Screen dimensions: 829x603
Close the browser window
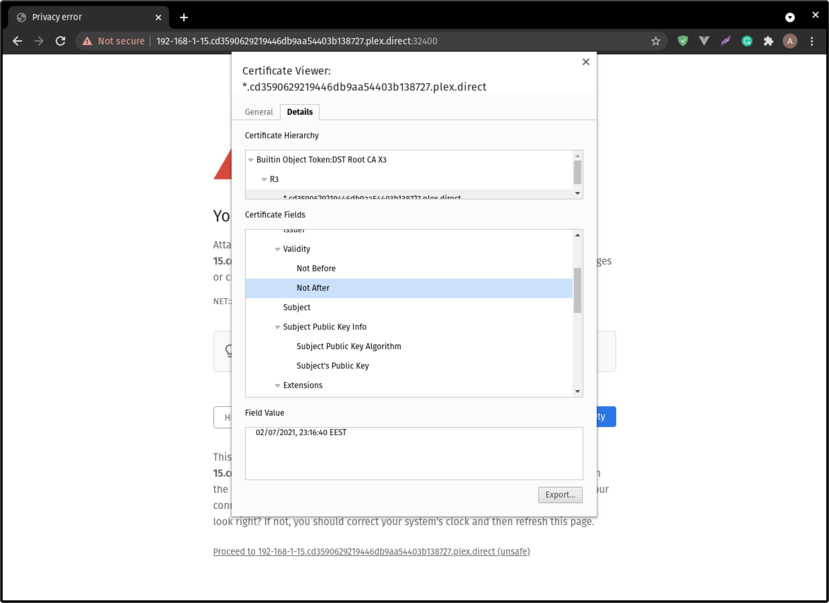pos(815,15)
